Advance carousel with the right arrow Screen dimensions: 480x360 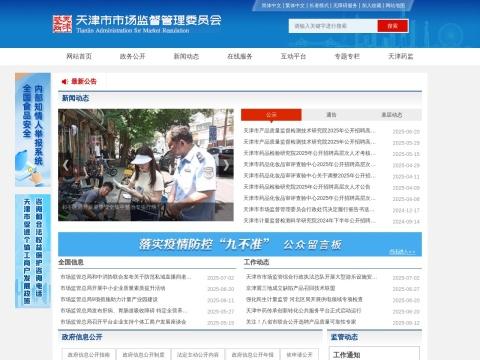226,165
